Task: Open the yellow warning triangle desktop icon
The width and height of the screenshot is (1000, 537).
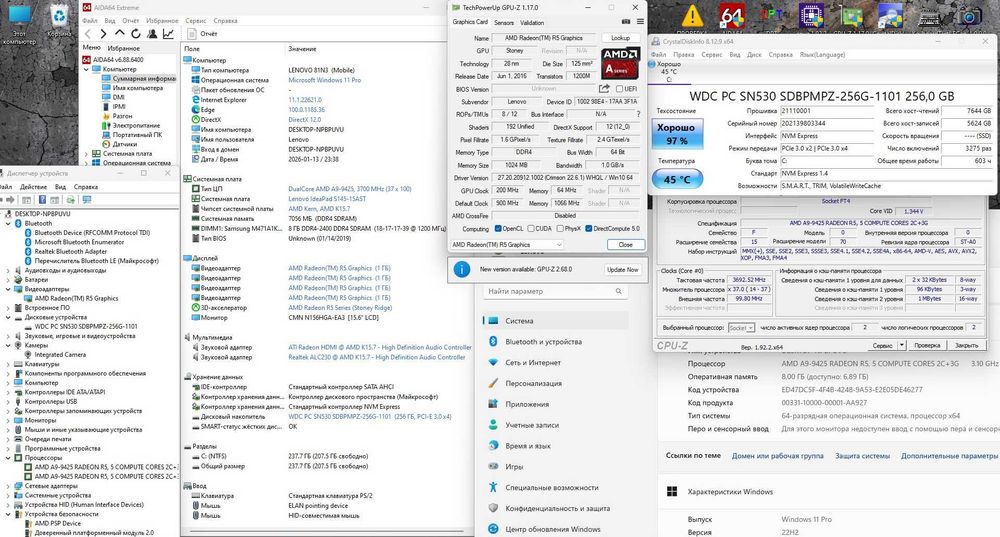Action: point(691,16)
